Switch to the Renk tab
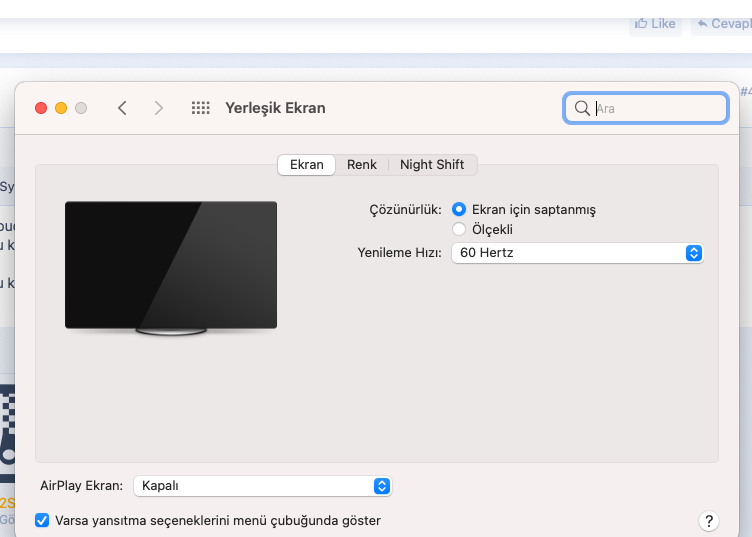The width and height of the screenshot is (752, 537). (362, 165)
